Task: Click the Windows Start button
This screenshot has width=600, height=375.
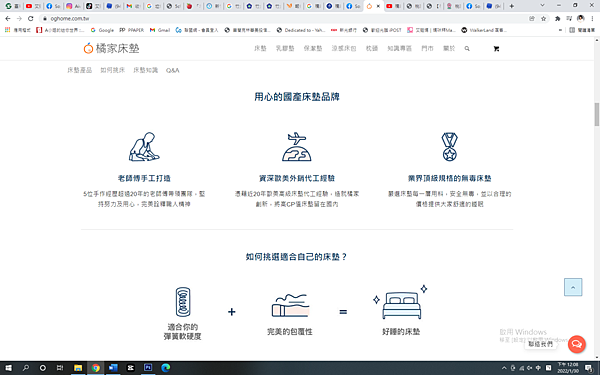Action: 8,368
